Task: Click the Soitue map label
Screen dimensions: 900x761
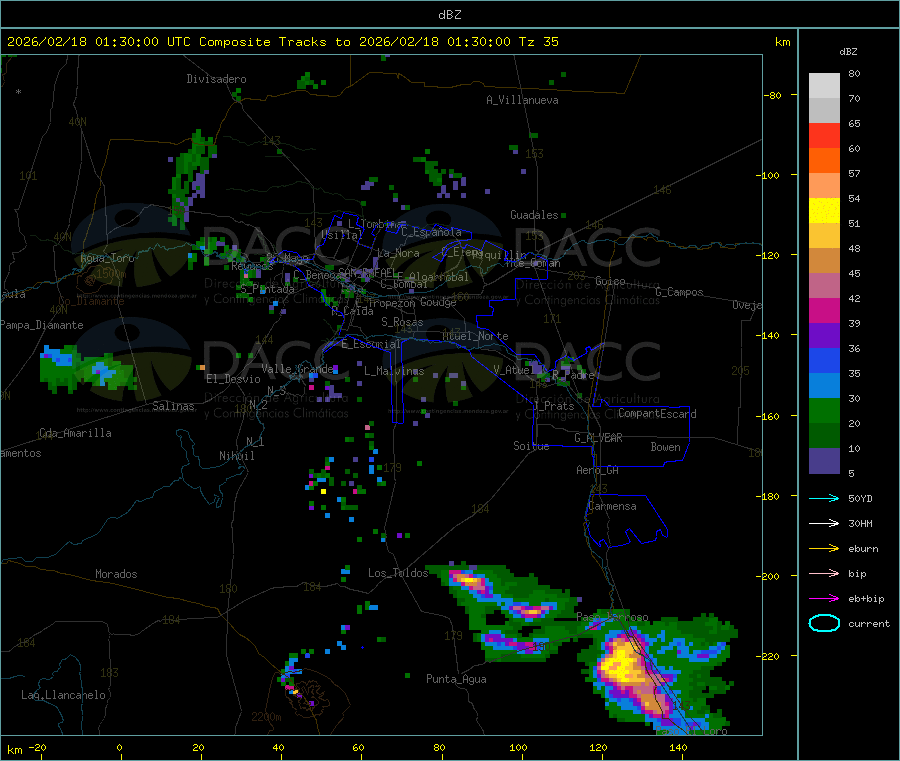Action: (531, 446)
